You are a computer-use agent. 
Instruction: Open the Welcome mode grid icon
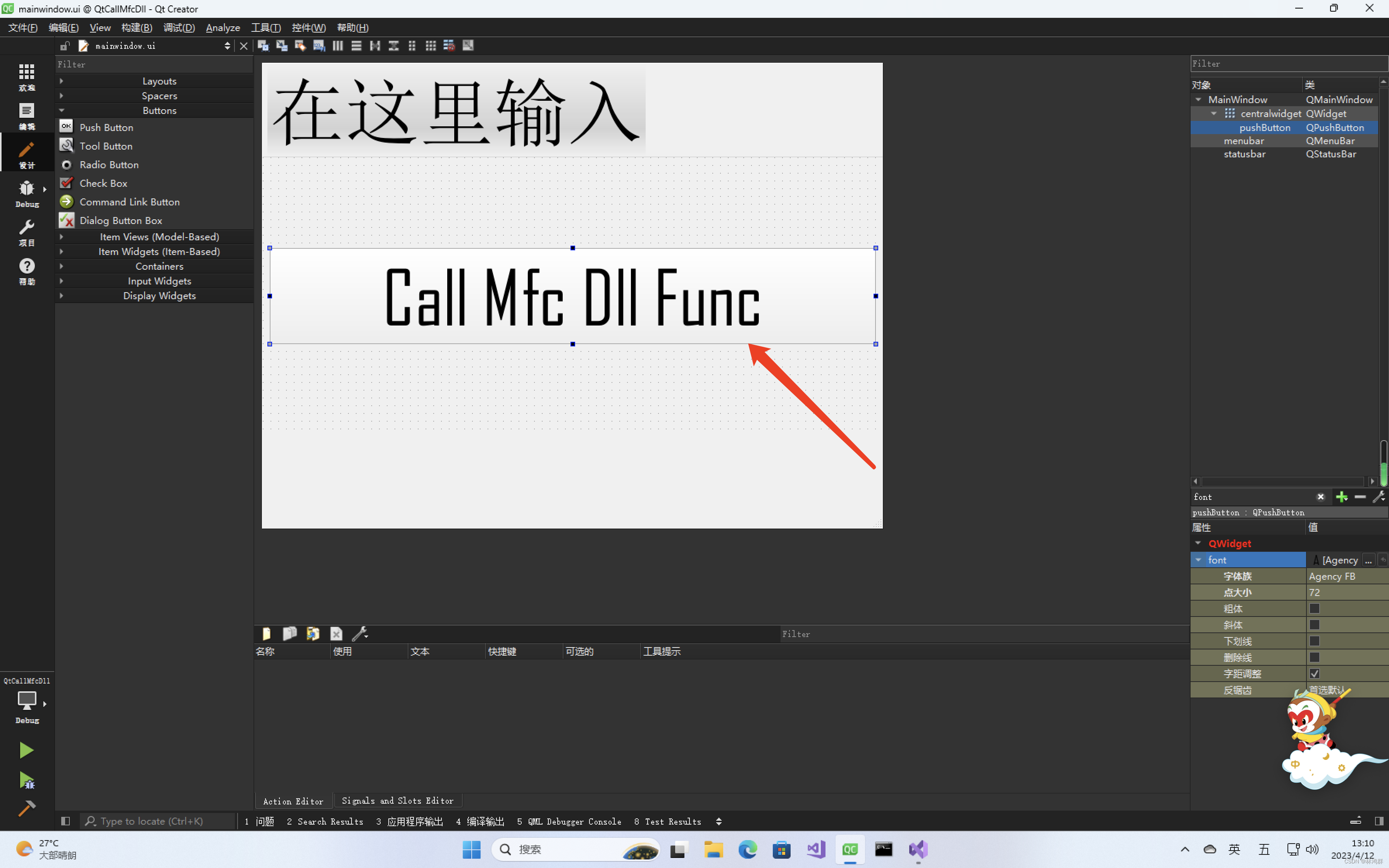coord(26,76)
